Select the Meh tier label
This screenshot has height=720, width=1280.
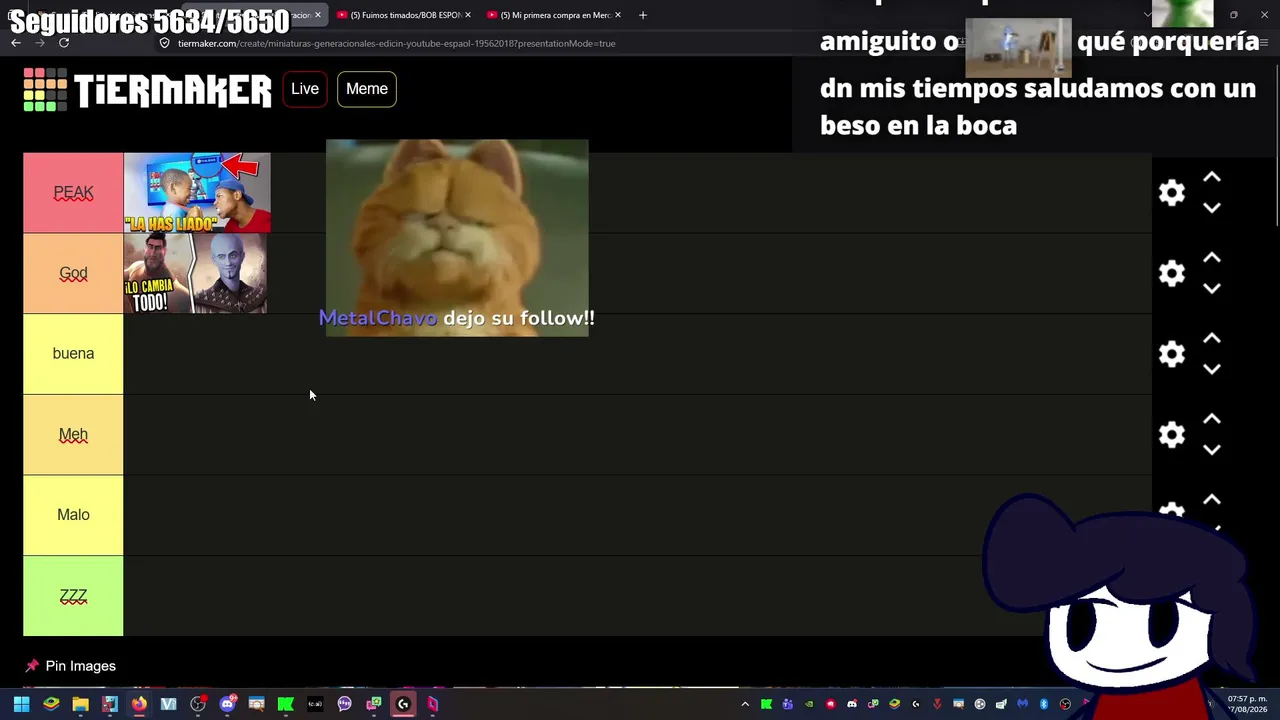coord(73,434)
